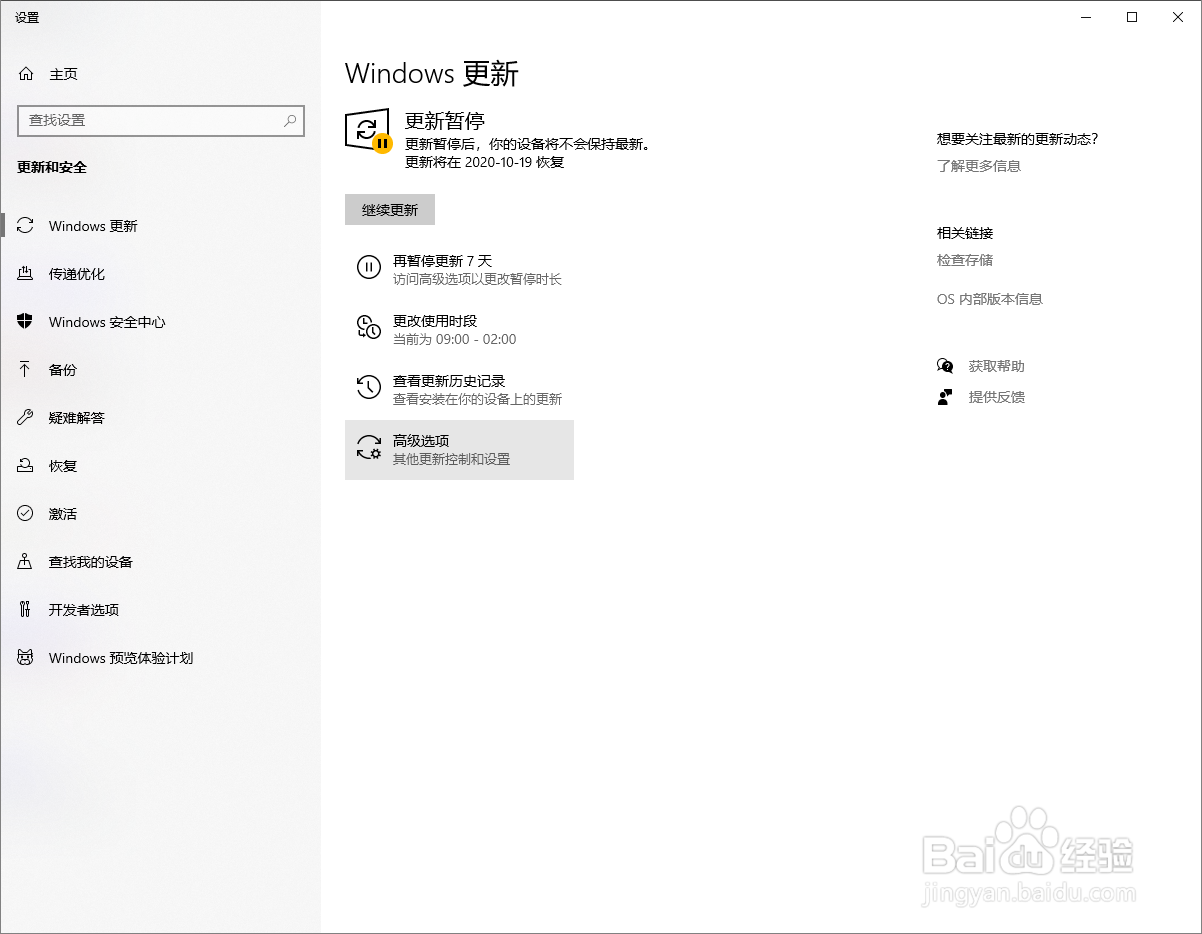Select 激活 in sidebar
This screenshot has height=934, width=1202.
coord(160,514)
